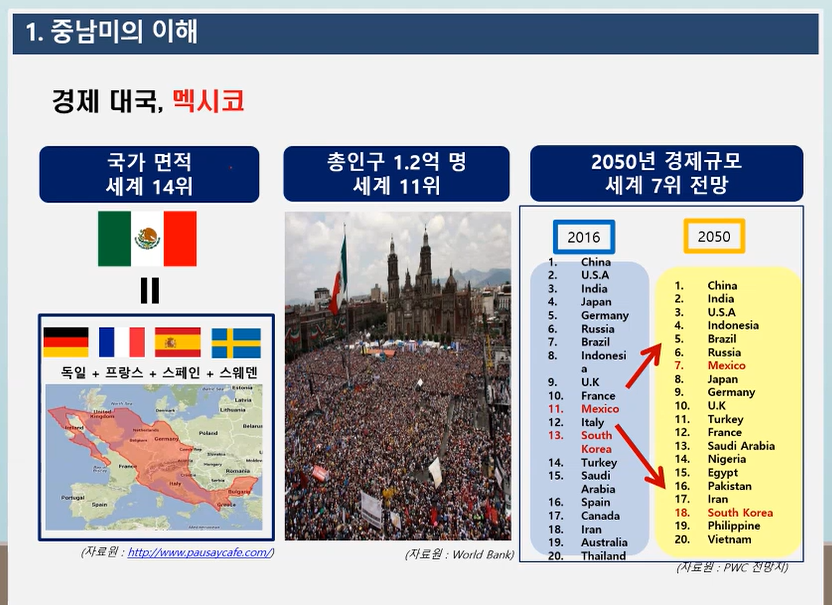Click the '국가 면적 세계 14위' banner
Viewport: 832px width, 605px height.
tap(149, 174)
